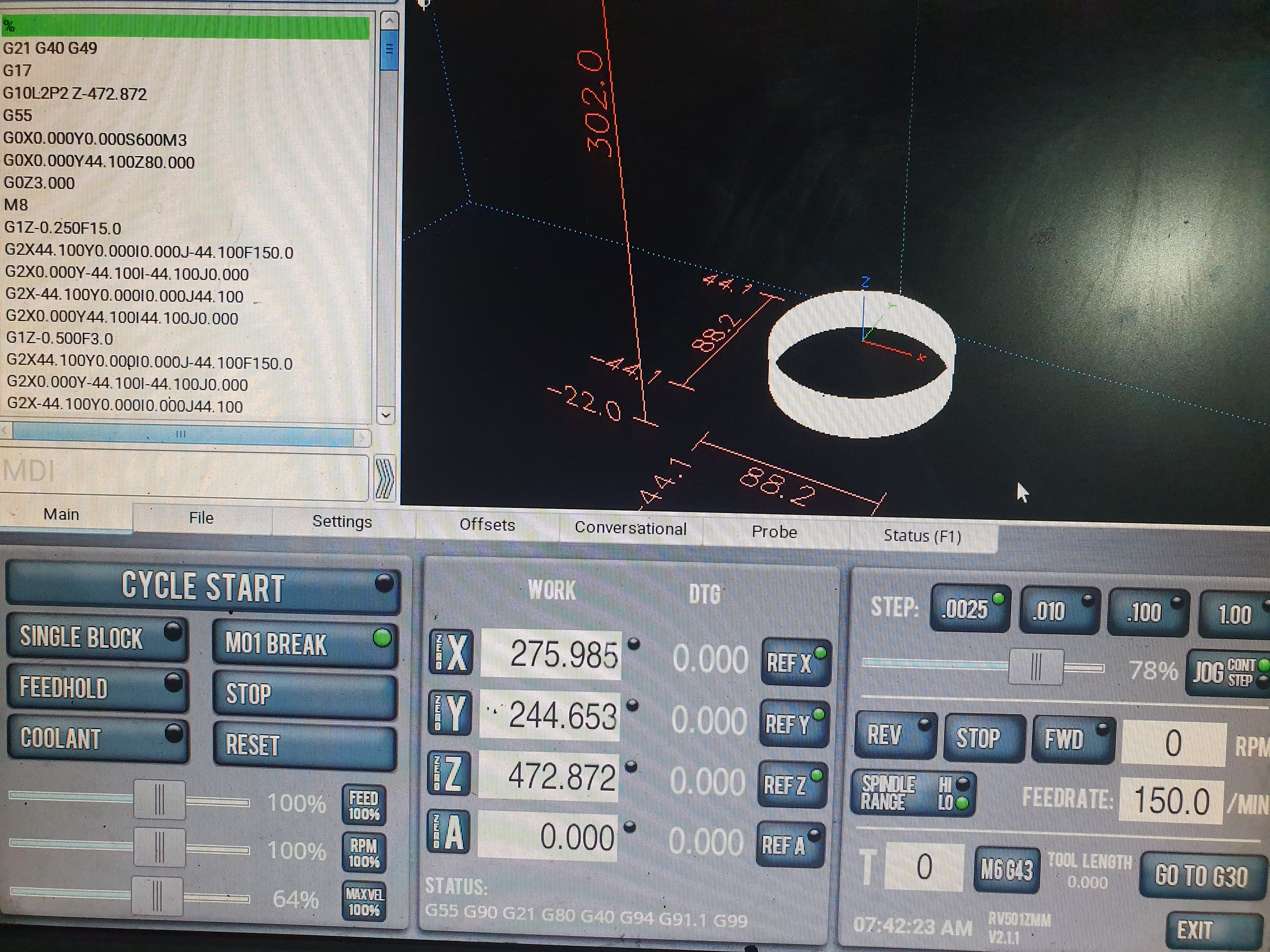Reset MAXVEL override to 100%
This screenshot has height=952, width=1270.
point(363,902)
